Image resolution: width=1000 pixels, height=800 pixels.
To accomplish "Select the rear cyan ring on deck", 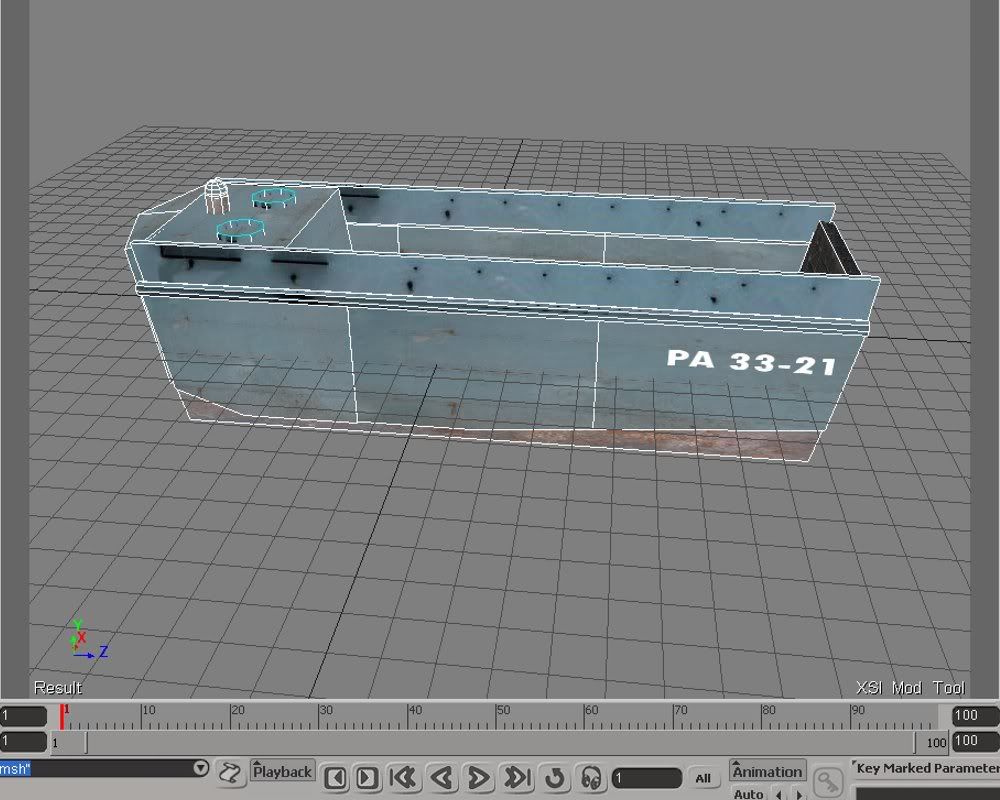I will [274, 198].
